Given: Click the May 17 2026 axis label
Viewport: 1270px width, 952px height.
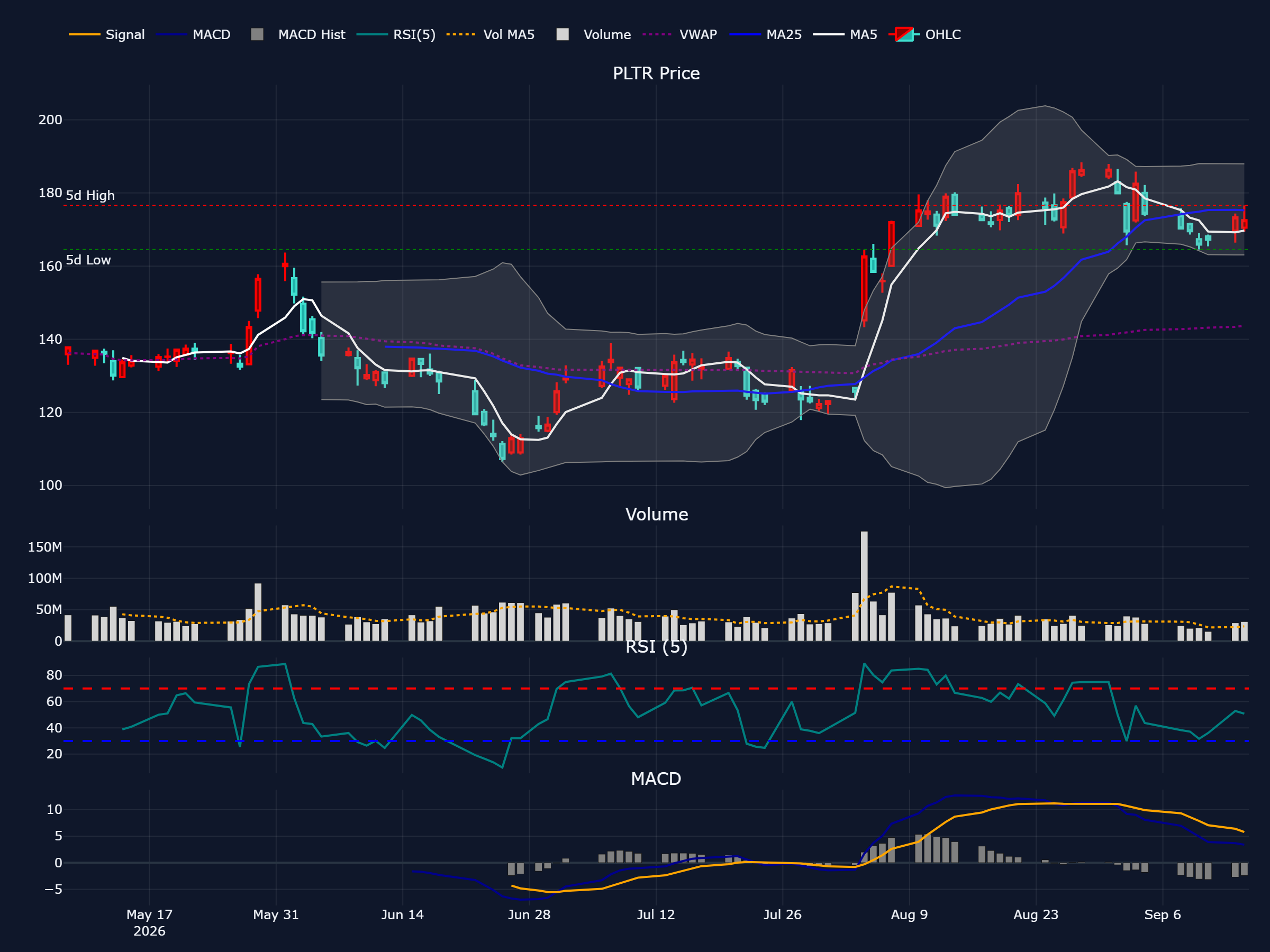Looking at the screenshot, I should pos(149,923).
